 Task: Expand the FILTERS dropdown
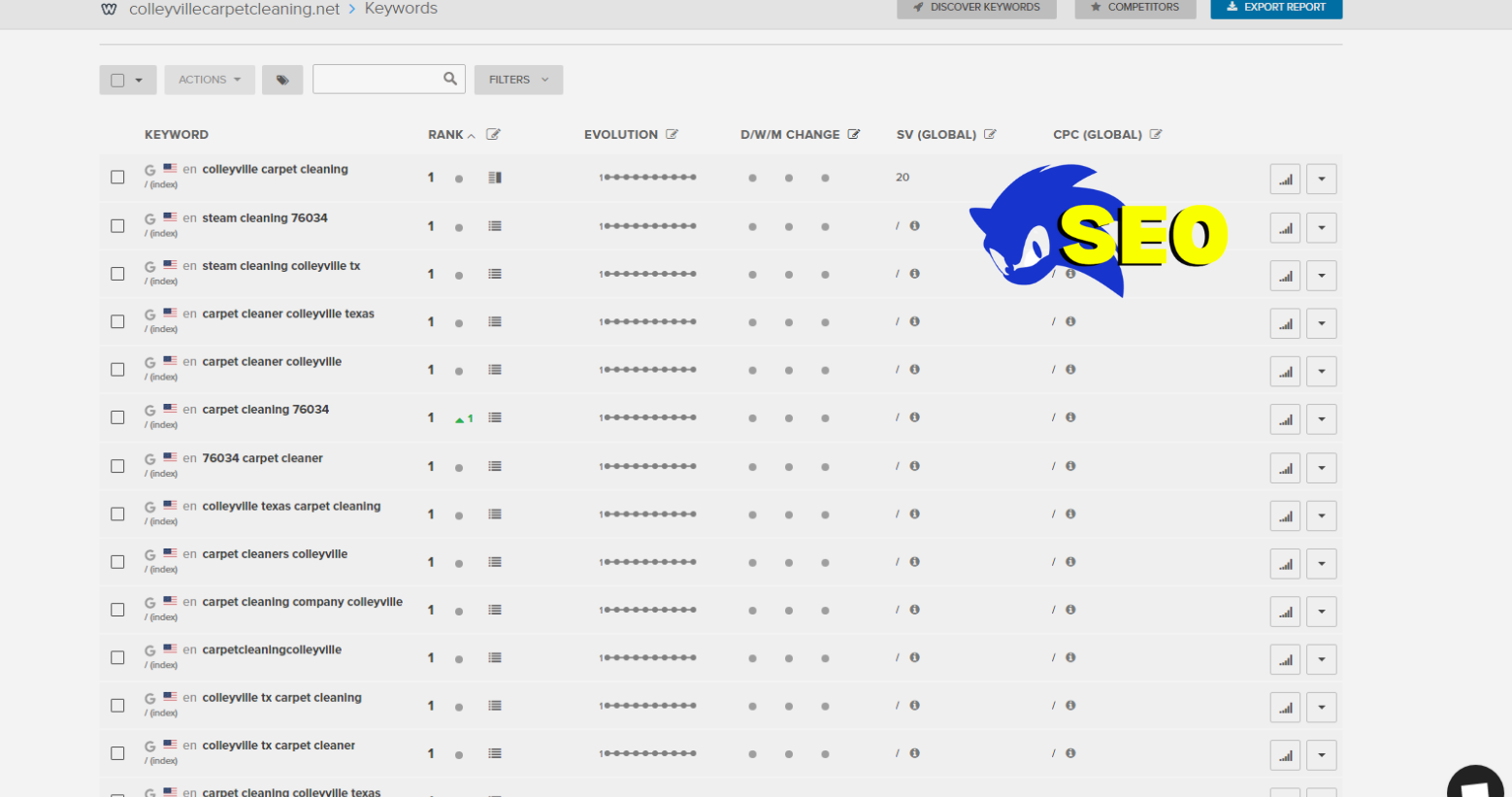point(518,80)
